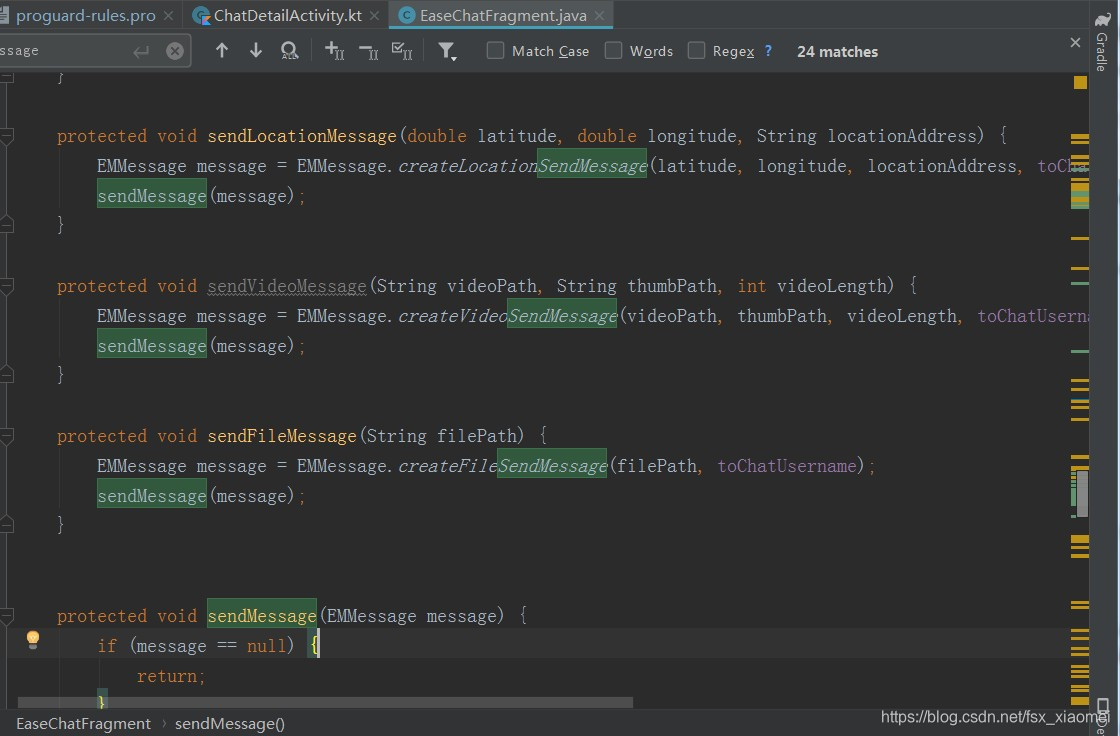Select all search occurrences
This screenshot has height=736, width=1120.
tap(402, 51)
